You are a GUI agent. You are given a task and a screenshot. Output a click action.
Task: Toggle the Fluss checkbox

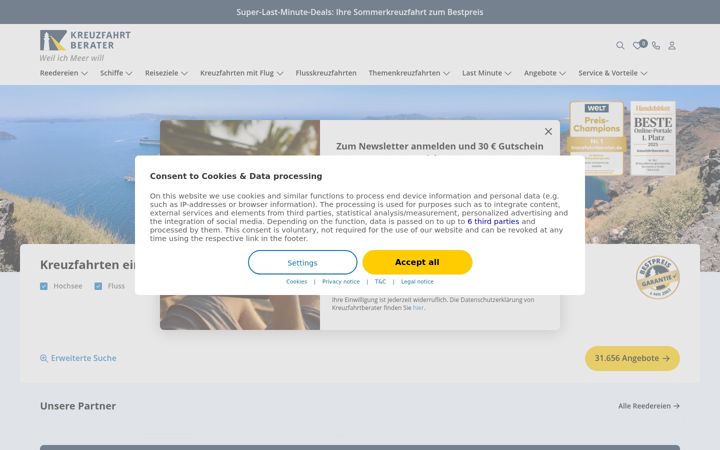[98, 286]
